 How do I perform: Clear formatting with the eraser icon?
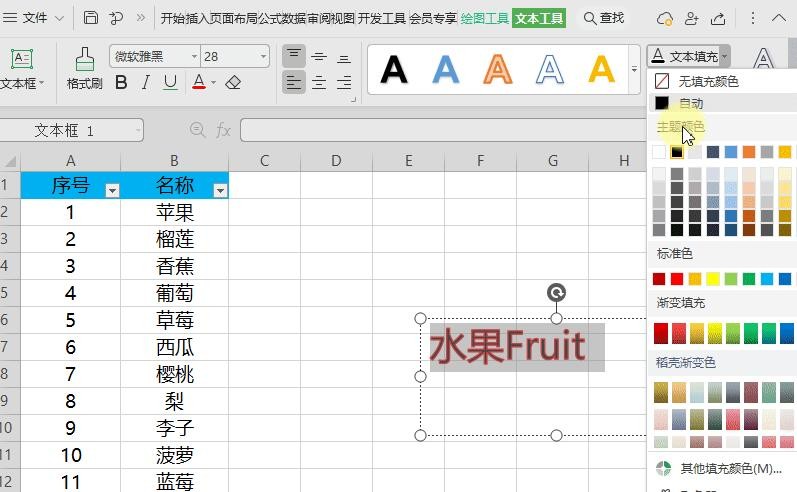click(233, 83)
